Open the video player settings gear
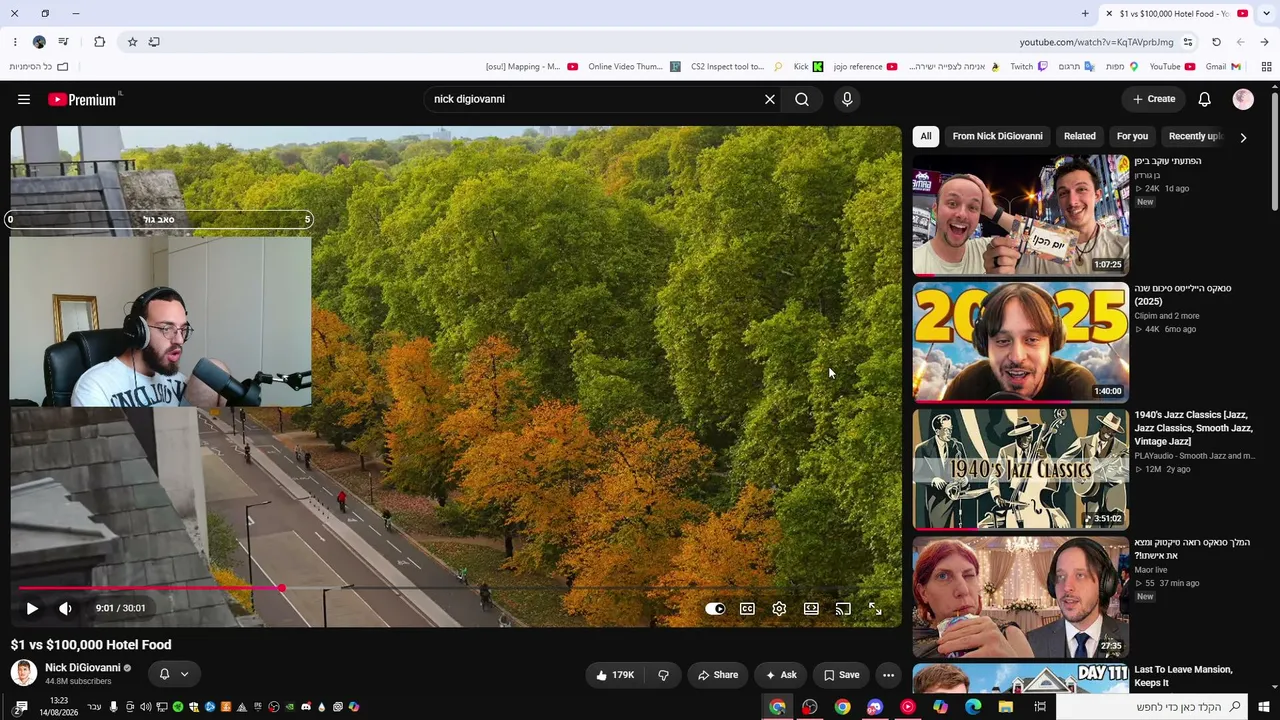 pyautogui.click(x=779, y=608)
